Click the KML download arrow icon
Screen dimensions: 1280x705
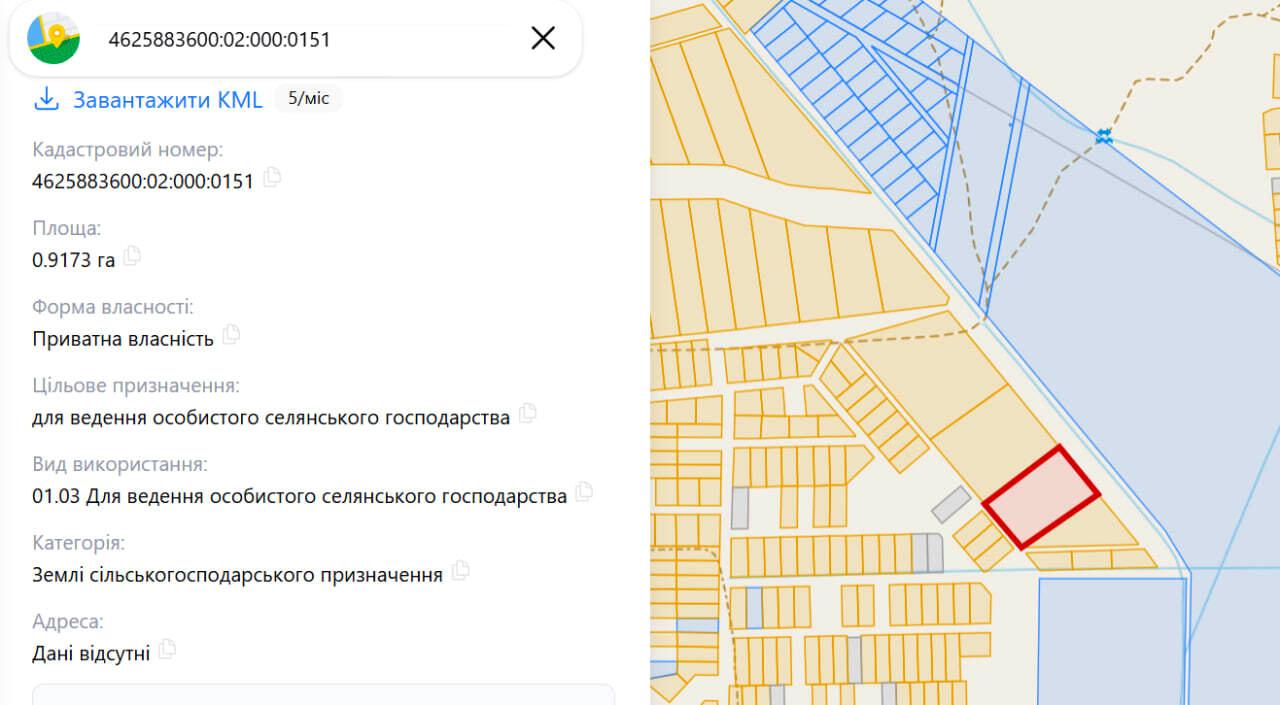(46, 99)
